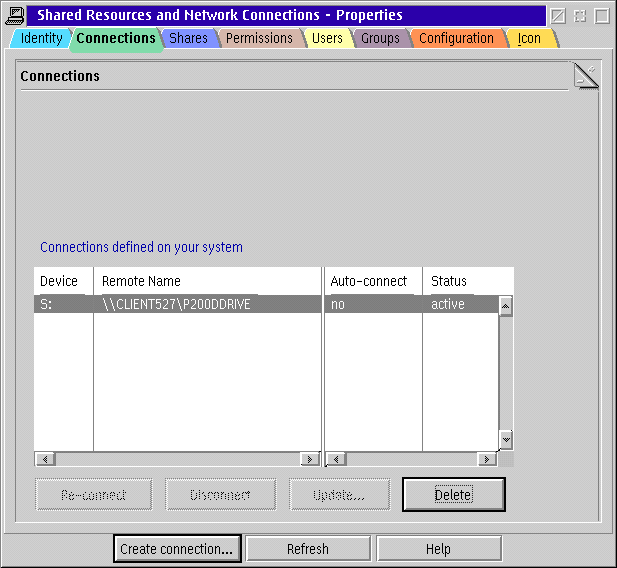Open Help for this dialog
Image resolution: width=617 pixels, height=568 pixels.
(x=438, y=549)
